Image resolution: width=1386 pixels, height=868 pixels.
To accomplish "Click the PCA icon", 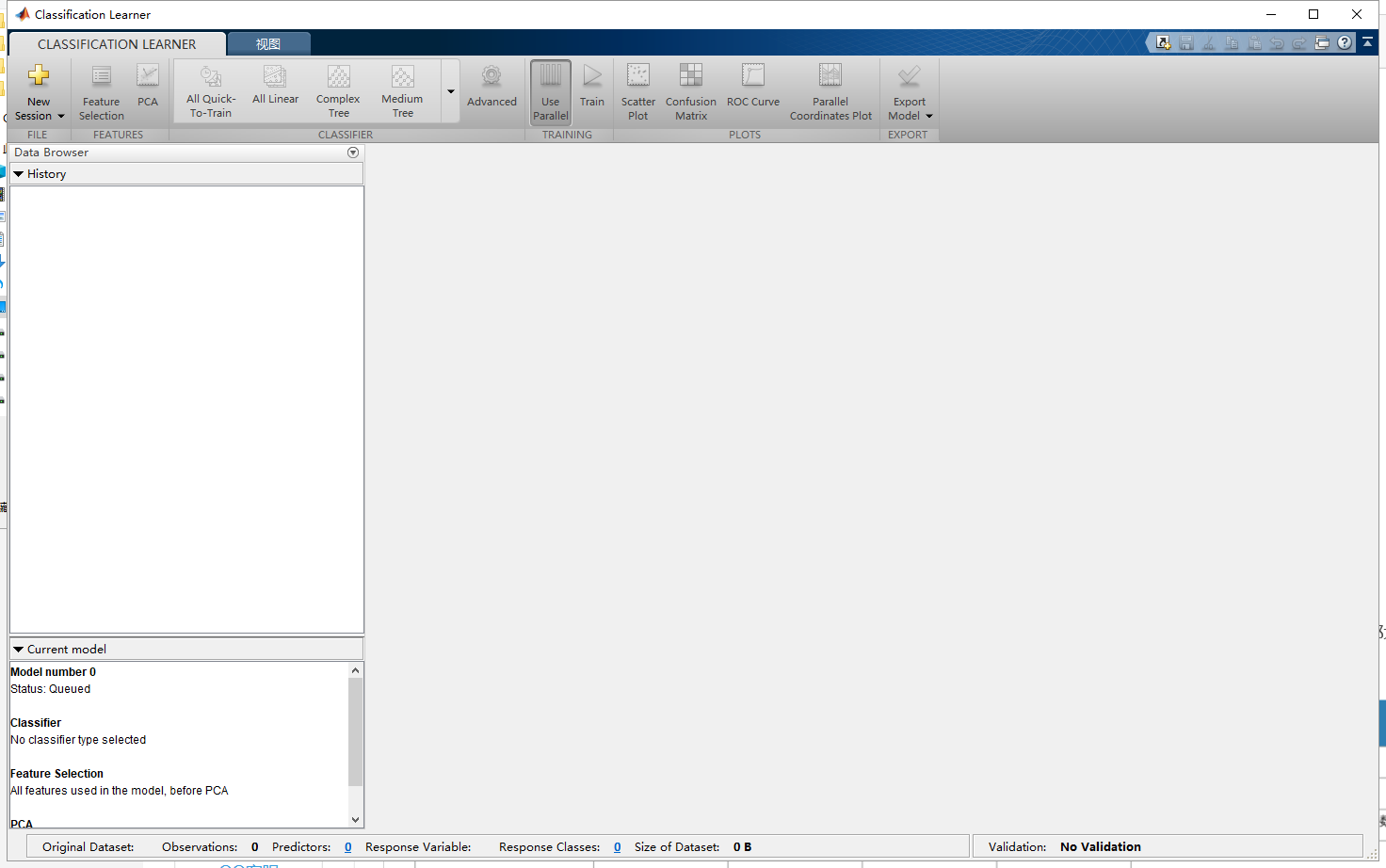I will tap(148, 75).
